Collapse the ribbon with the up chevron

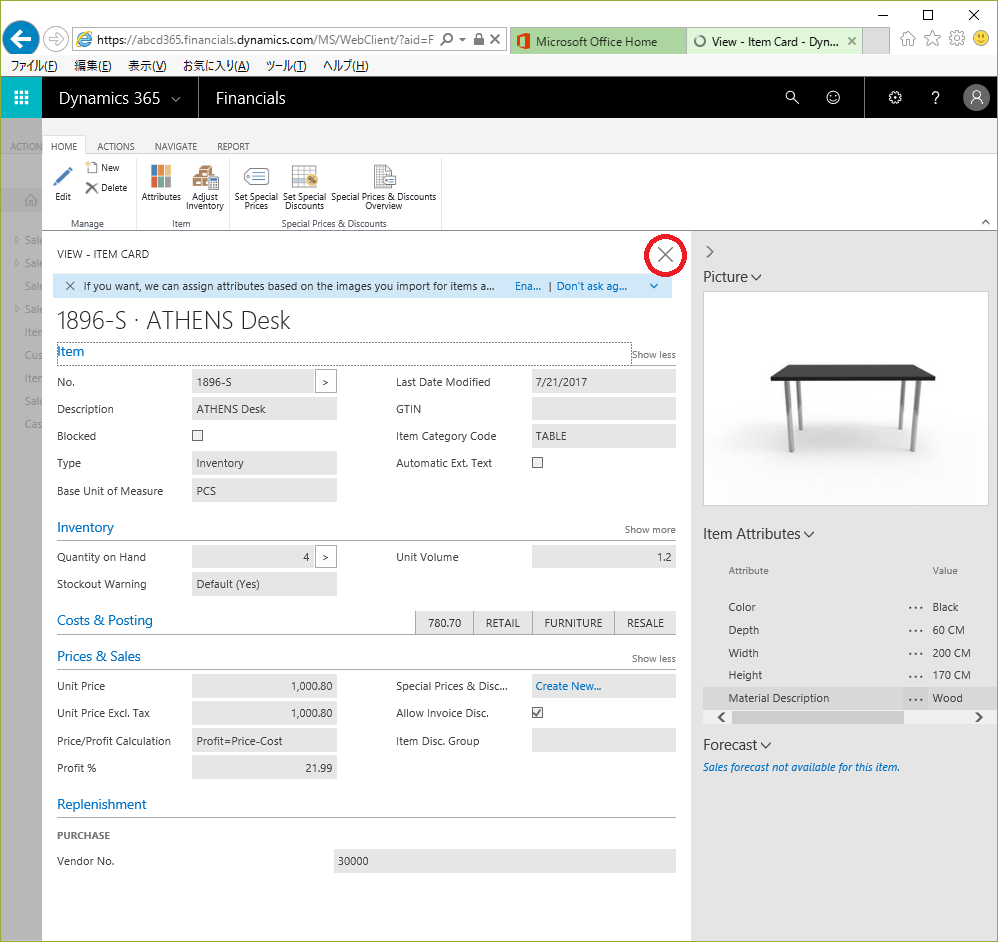point(985,222)
